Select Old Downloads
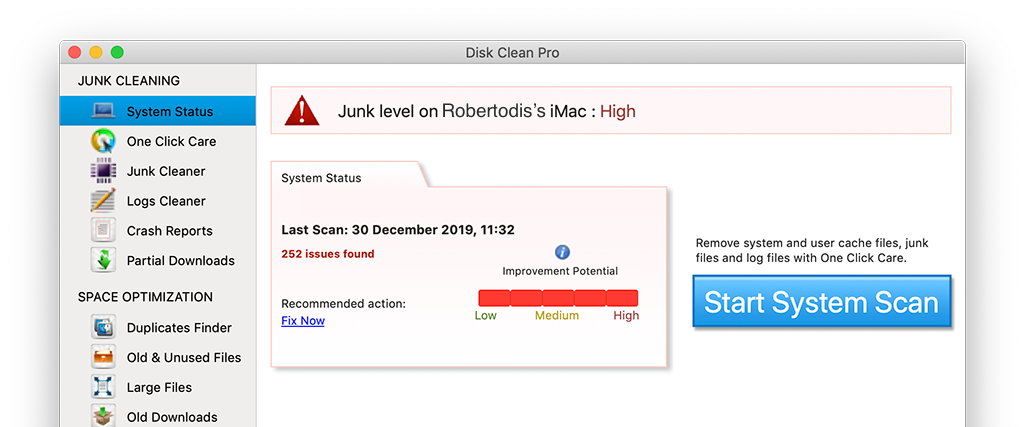 [x=158, y=417]
